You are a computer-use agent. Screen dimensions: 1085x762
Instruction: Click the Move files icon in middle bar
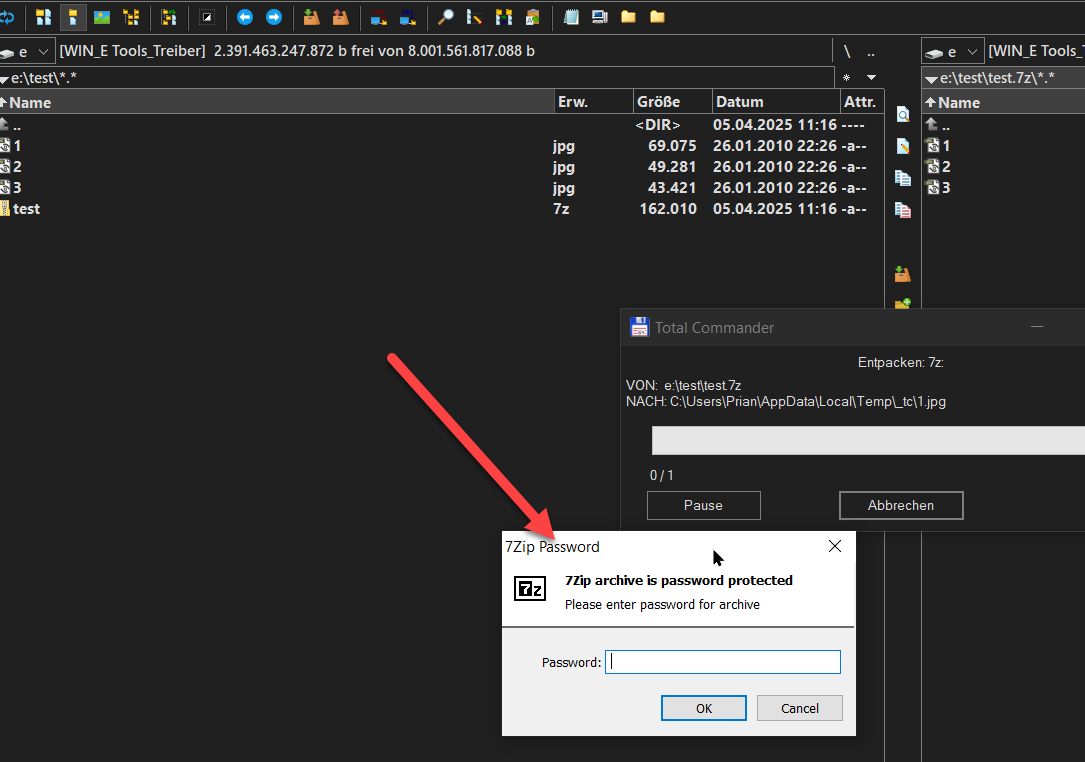pos(903,210)
